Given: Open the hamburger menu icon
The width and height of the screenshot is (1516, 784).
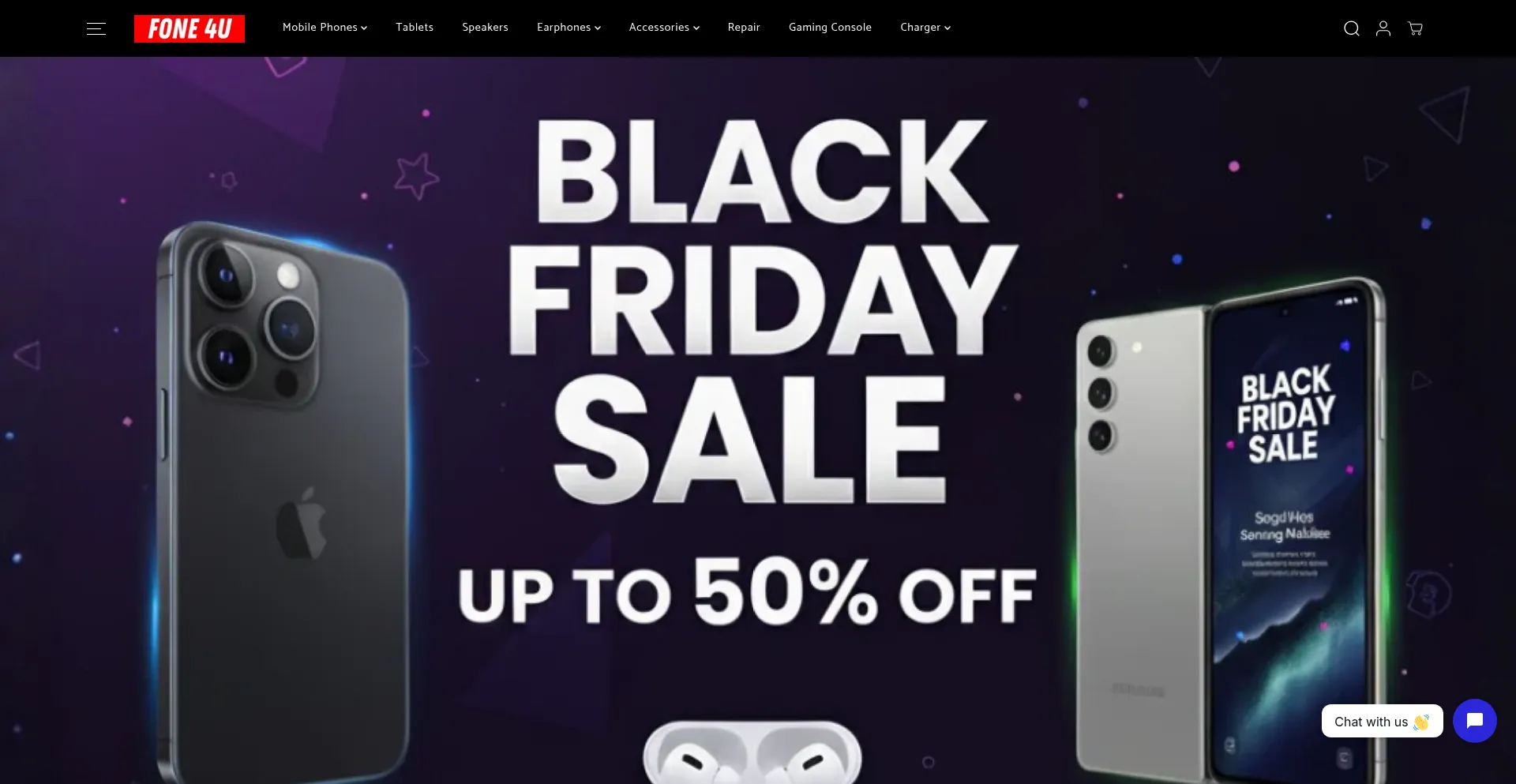Looking at the screenshot, I should 96,28.
